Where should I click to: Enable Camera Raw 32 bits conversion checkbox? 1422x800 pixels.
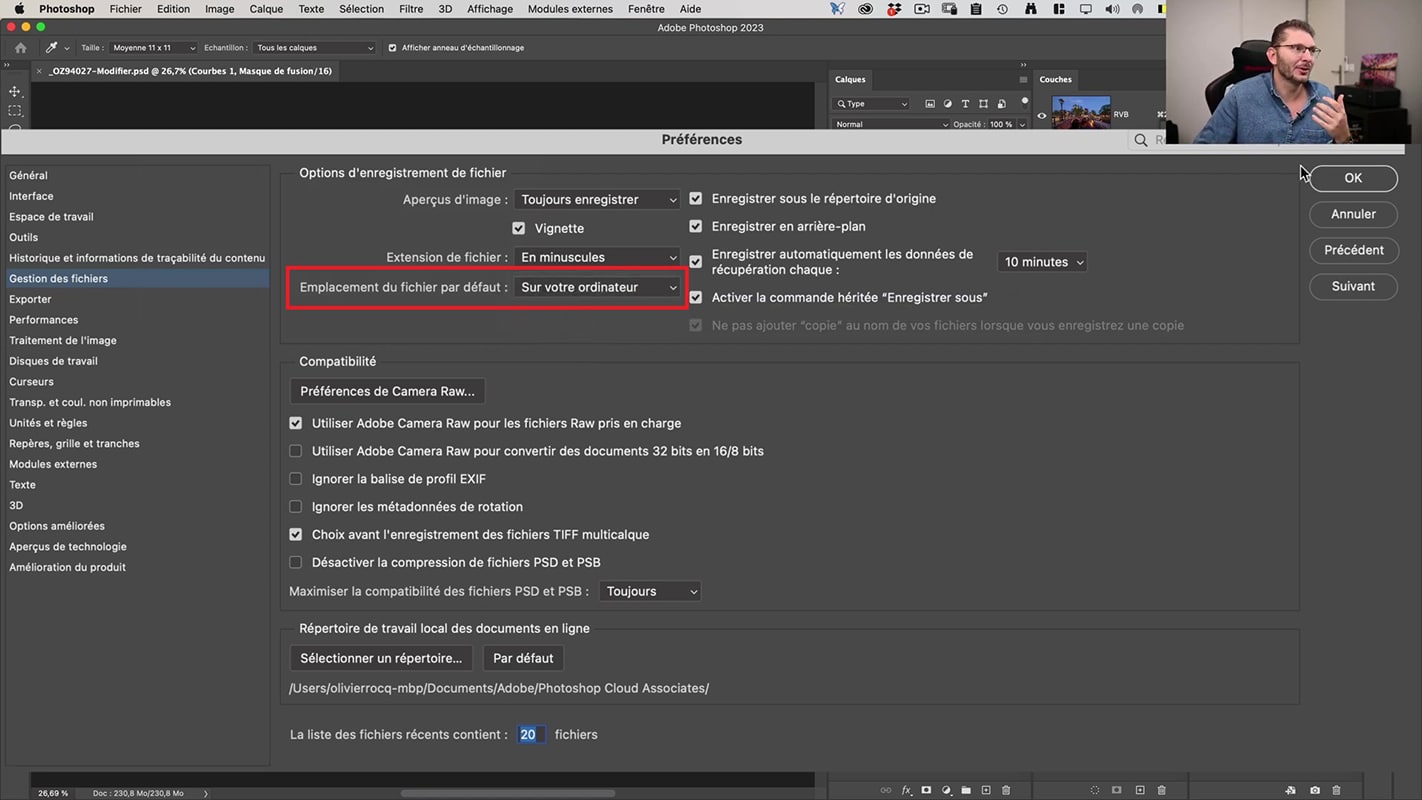(295, 451)
